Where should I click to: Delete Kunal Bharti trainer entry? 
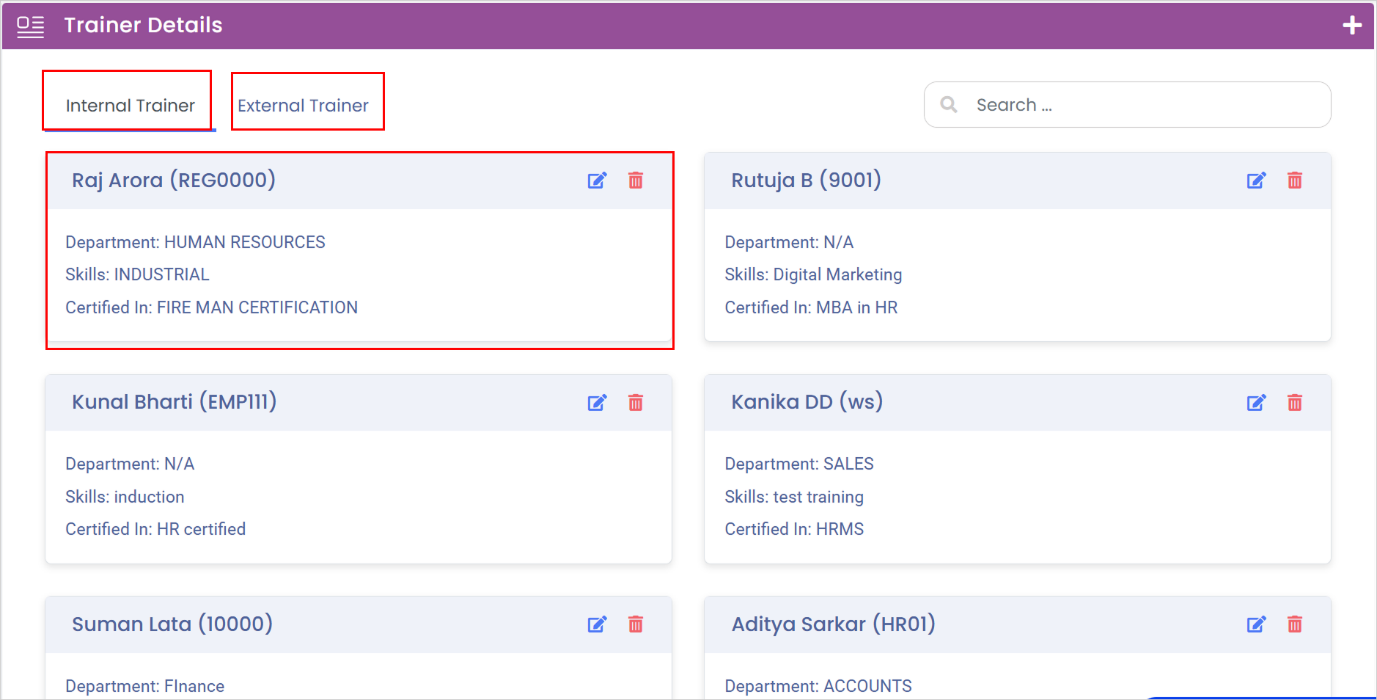[635, 402]
